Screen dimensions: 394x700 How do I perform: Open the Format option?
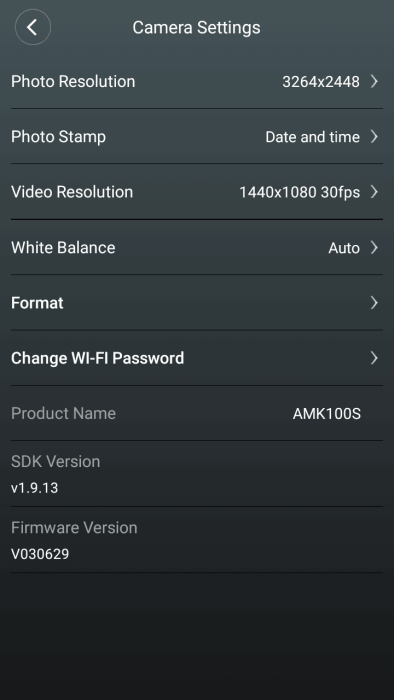click(x=197, y=302)
